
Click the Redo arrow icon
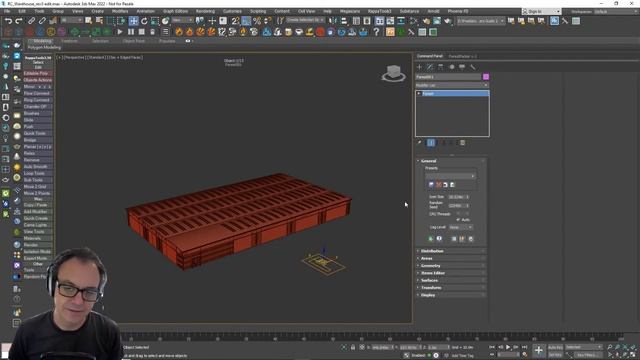(19, 21)
